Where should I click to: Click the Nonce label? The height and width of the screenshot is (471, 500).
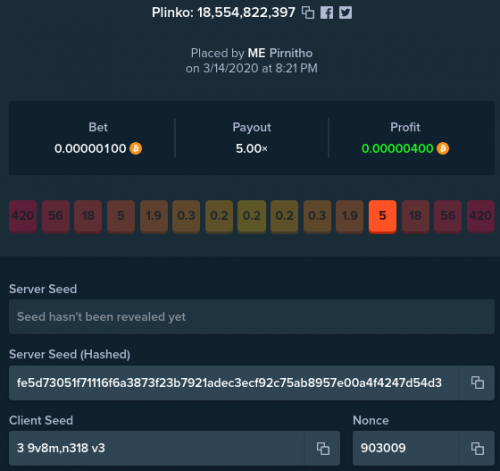point(371,420)
